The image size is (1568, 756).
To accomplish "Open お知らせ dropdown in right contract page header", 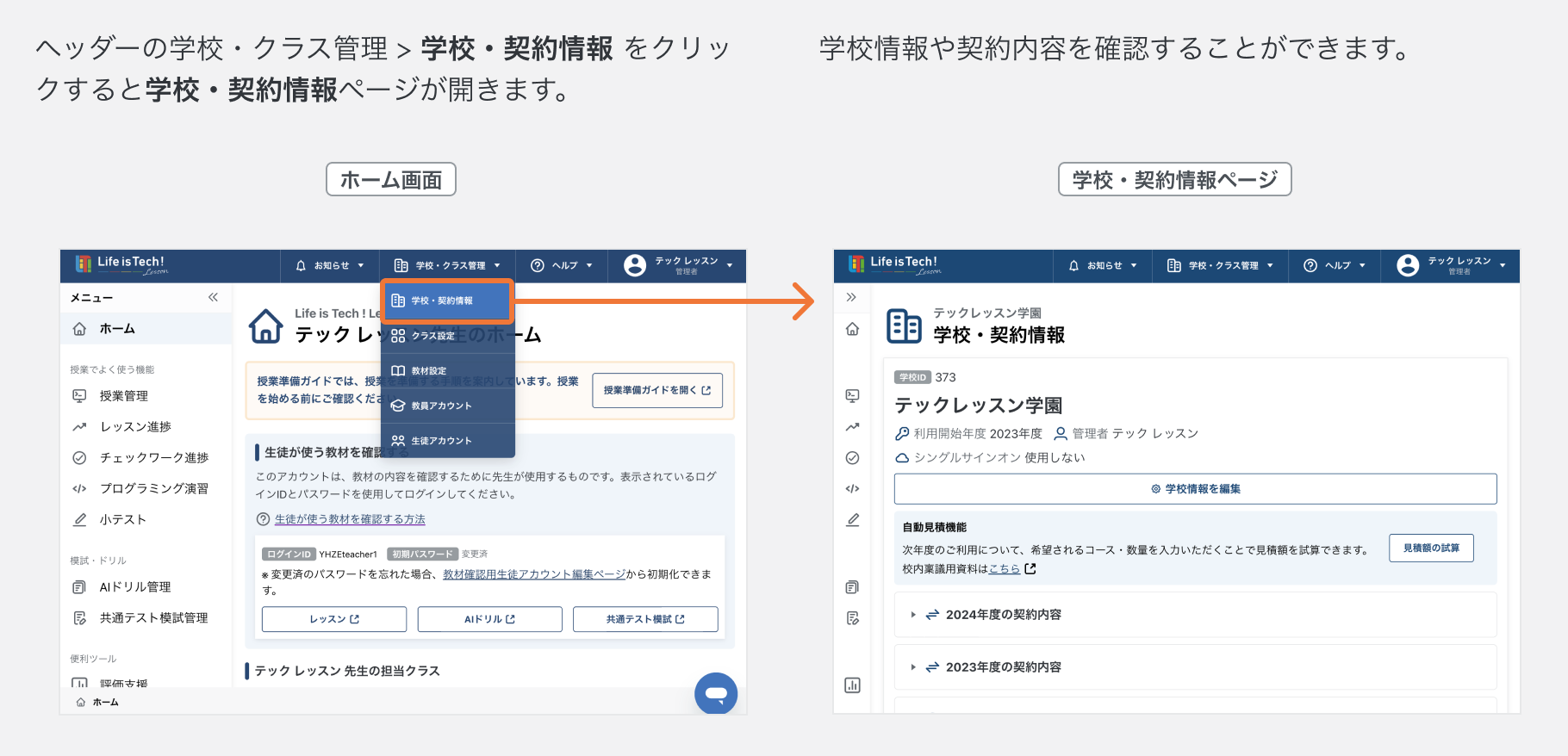I will (1103, 266).
